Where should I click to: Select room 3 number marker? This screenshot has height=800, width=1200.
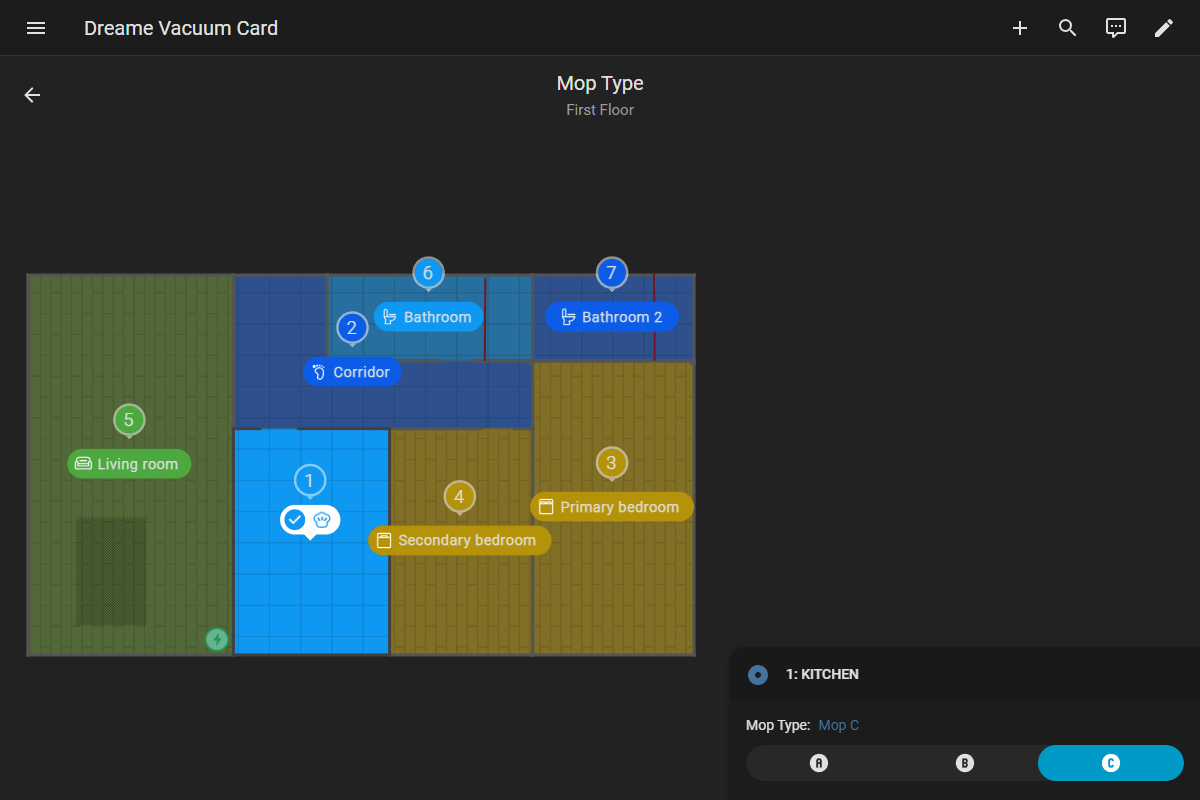[x=612, y=463]
